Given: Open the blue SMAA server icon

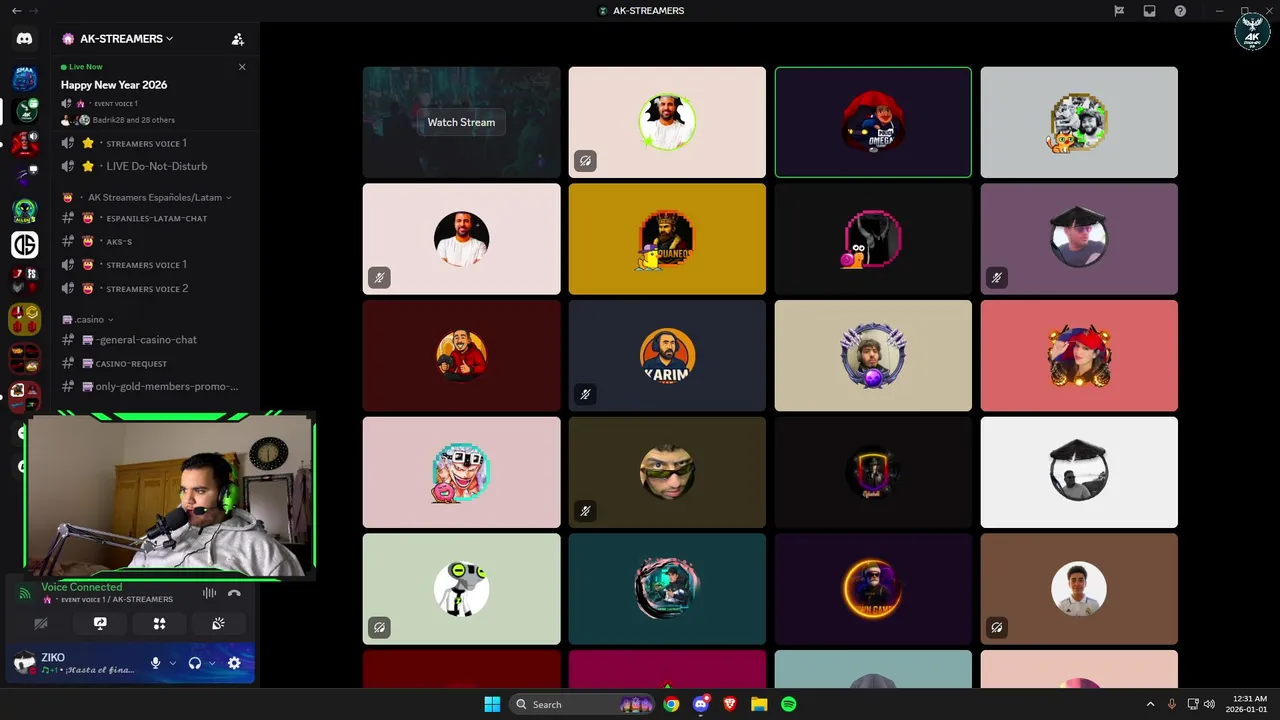Looking at the screenshot, I should click(x=25, y=79).
